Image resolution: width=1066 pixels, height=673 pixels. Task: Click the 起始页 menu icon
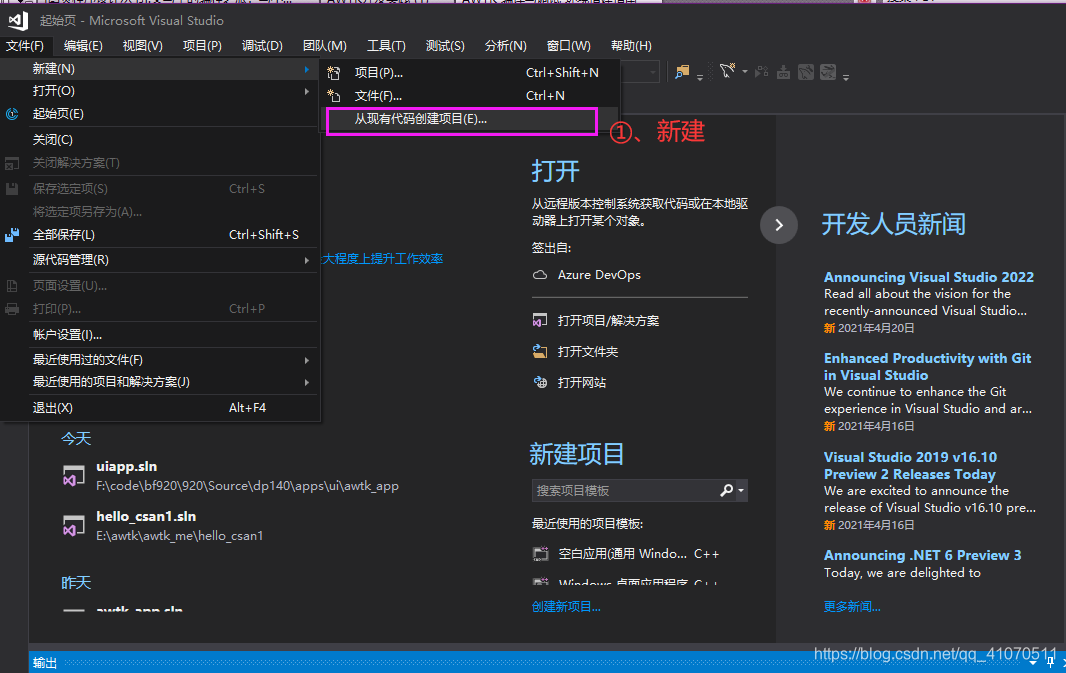click(12, 114)
